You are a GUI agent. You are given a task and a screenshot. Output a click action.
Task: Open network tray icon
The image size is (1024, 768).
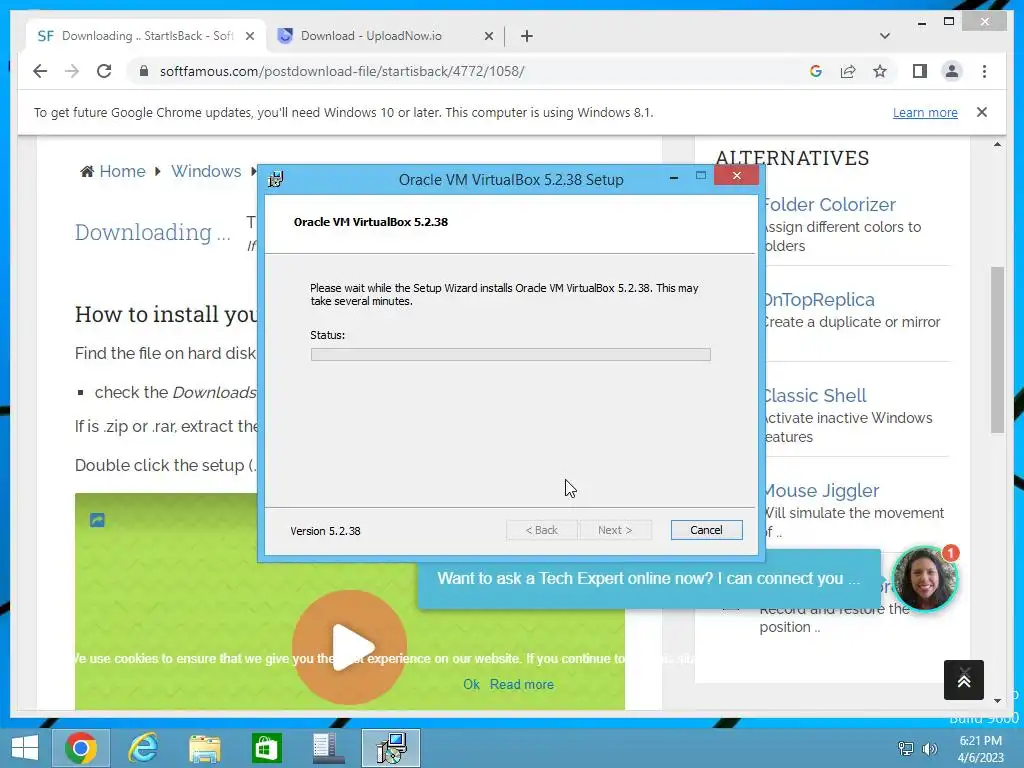pos(906,748)
